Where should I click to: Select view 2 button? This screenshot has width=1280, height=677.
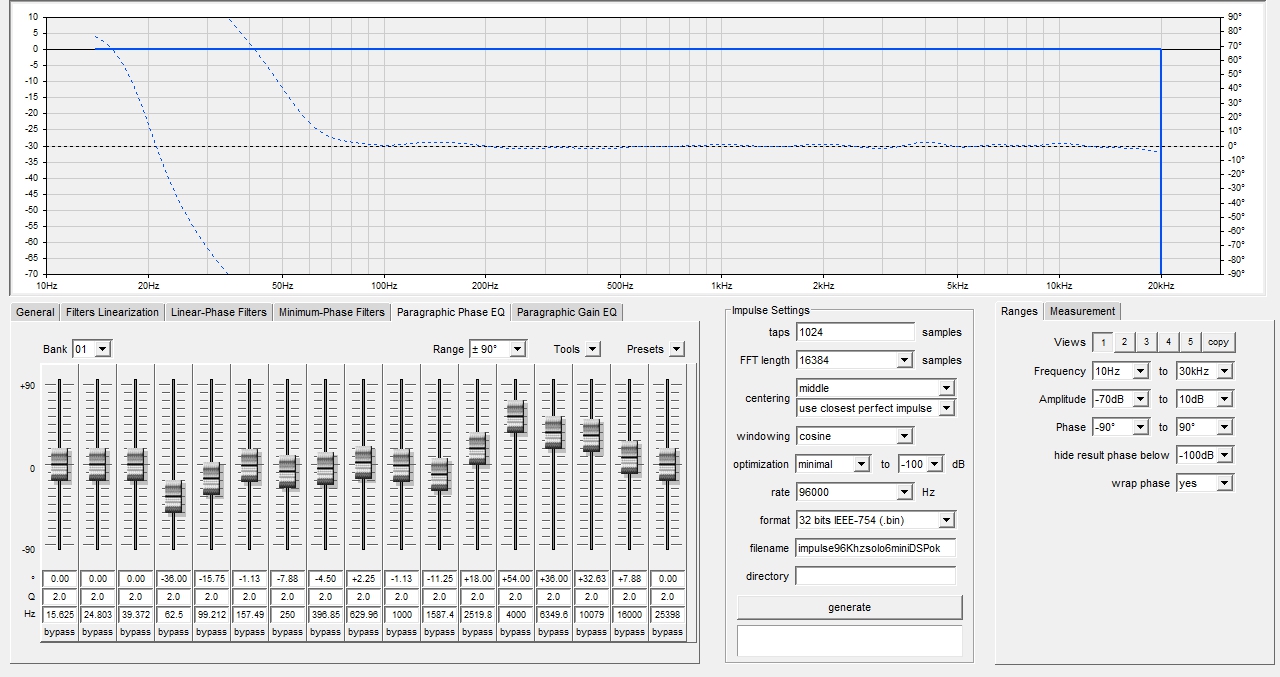tap(1124, 342)
